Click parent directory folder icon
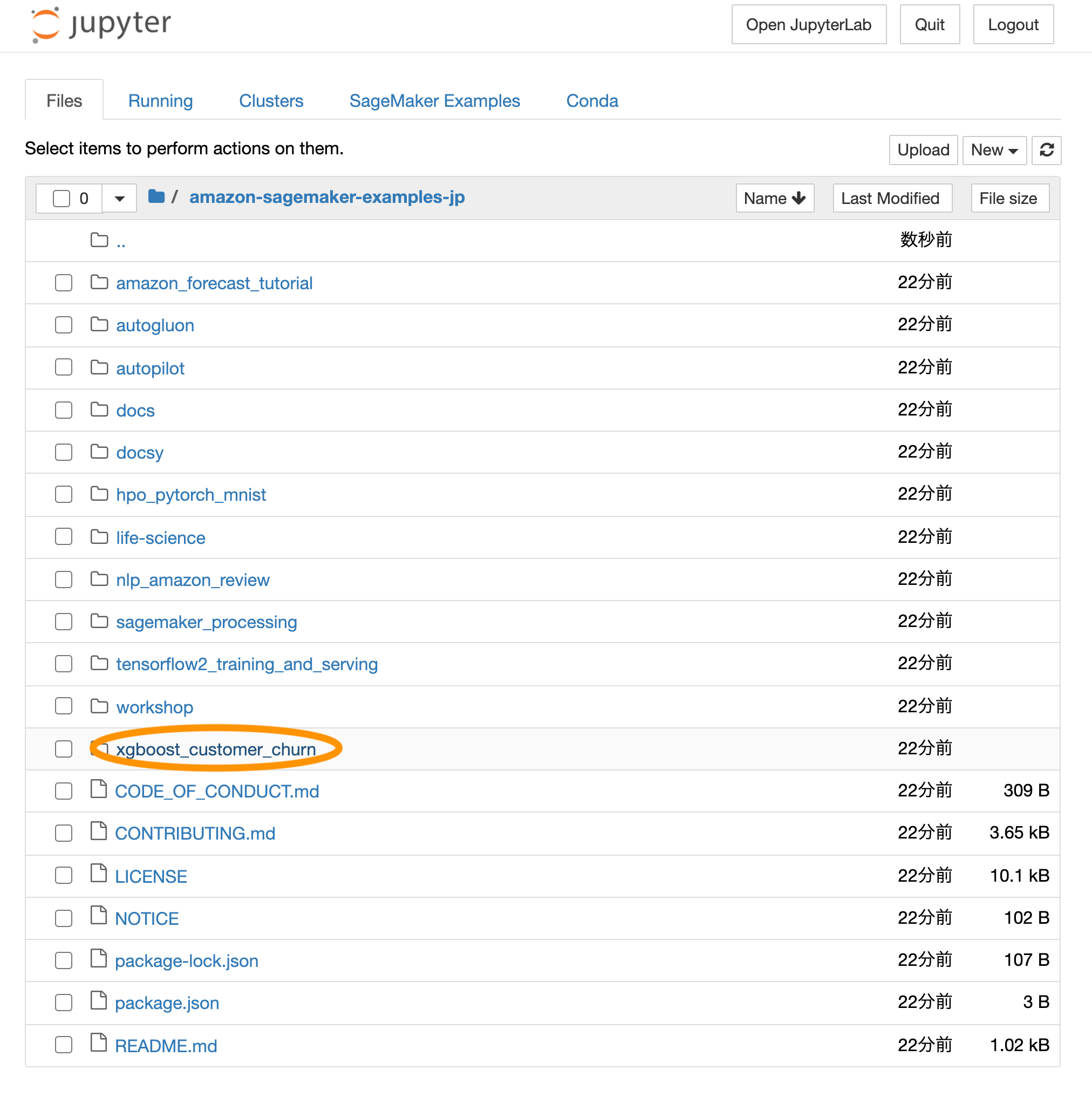Viewport: 1092px width, 1104px height. tap(99, 240)
